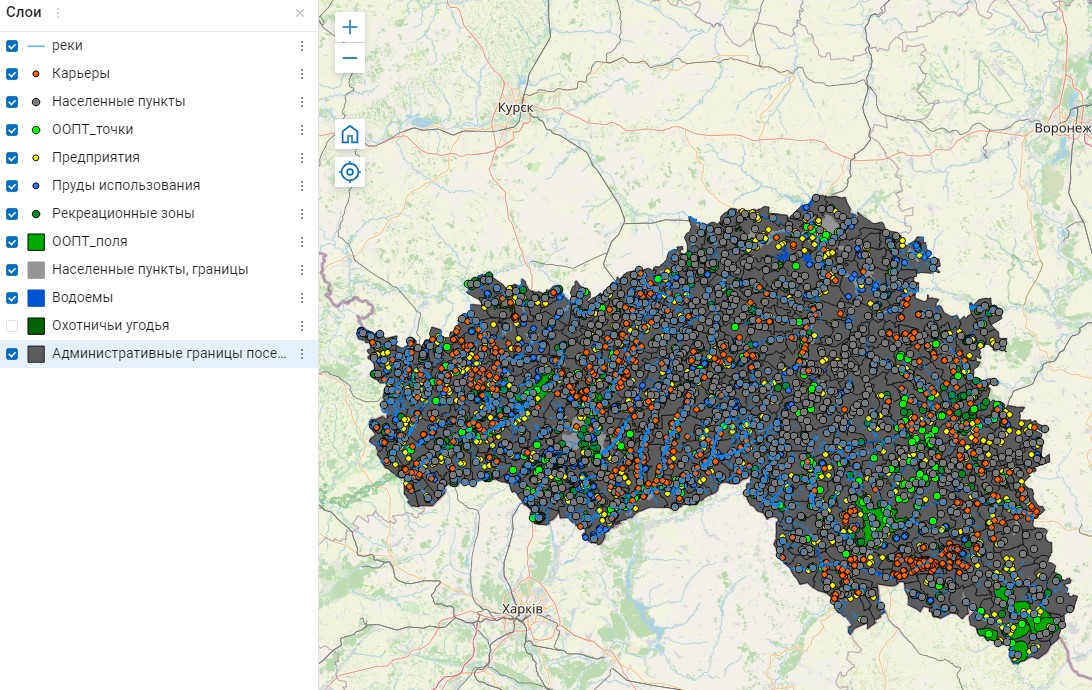Open options menu for Водоемы layer
Image resolution: width=1092 pixels, height=690 pixels.
click(x=301, y=298)
